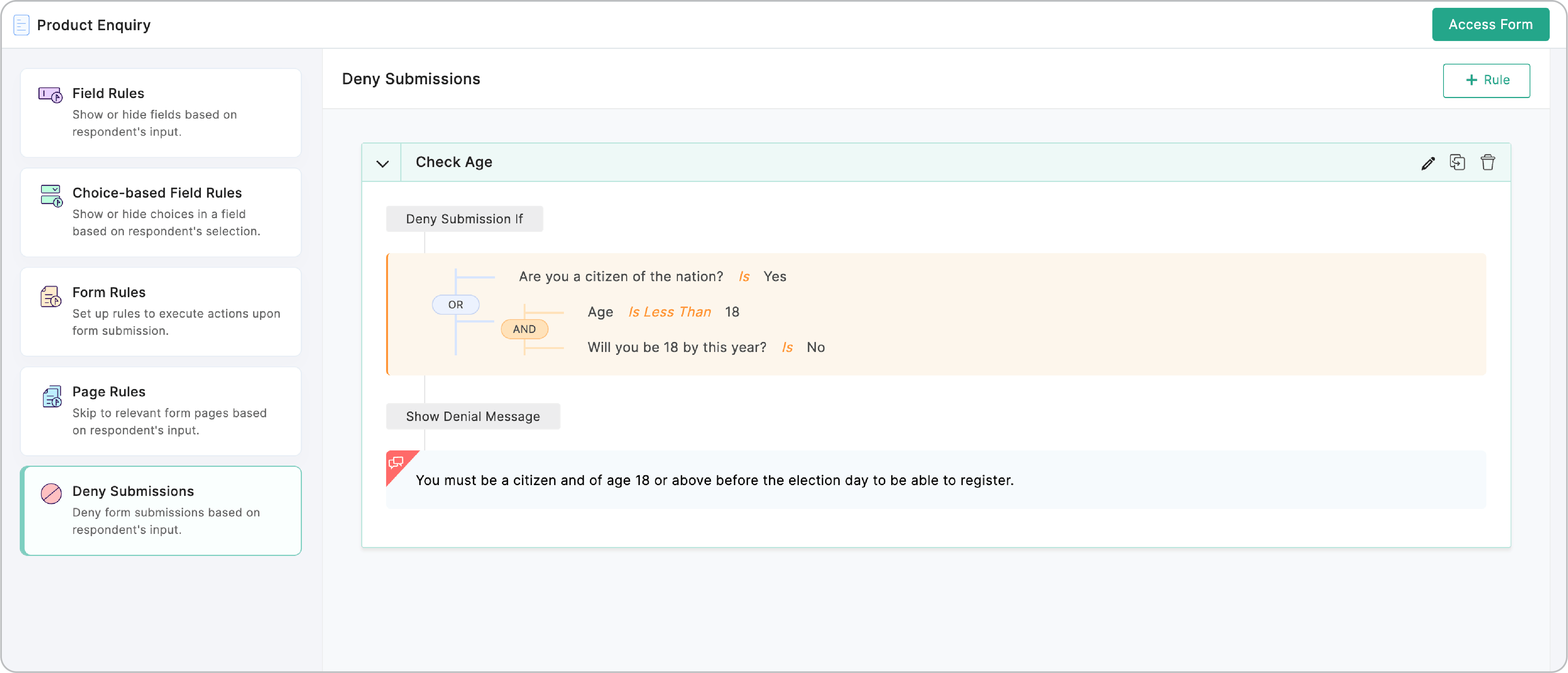This screenshot has width=1568, height=673.
Task: Delete the Check Age rule via trash icon
Action: point(1487,163)
